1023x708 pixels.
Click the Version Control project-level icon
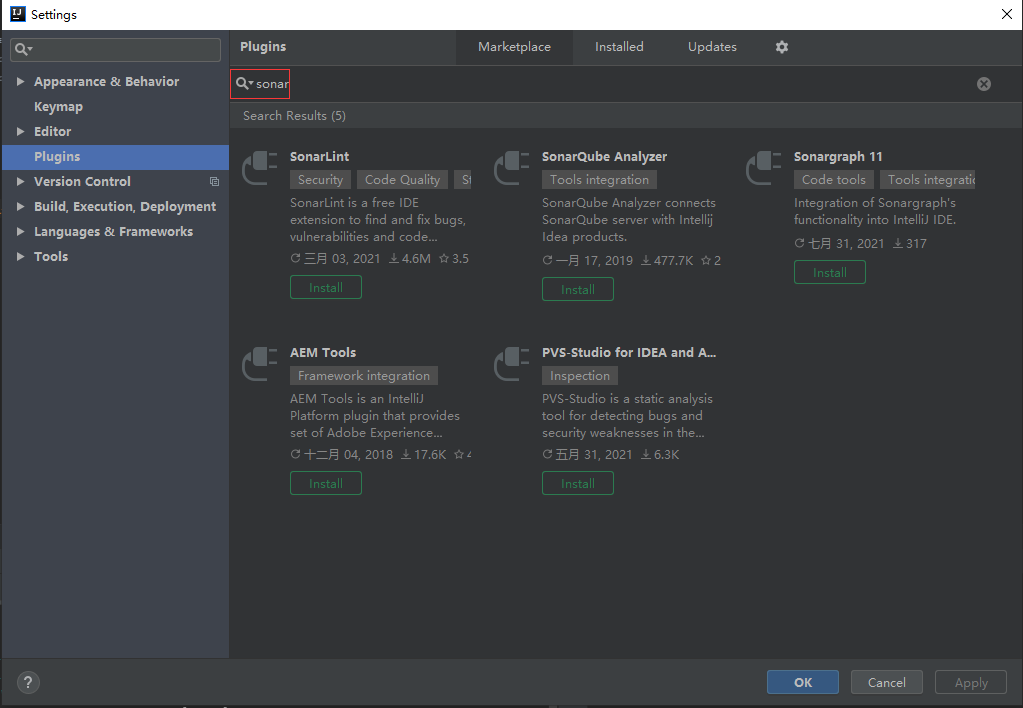point(214,181)
